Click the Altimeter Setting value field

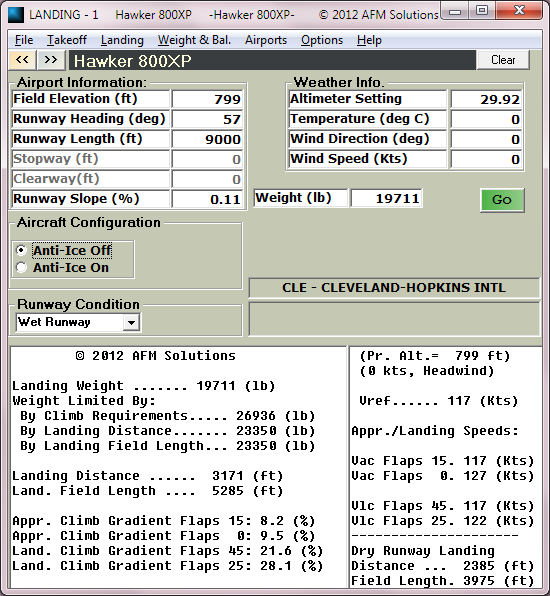click(486, 99)
